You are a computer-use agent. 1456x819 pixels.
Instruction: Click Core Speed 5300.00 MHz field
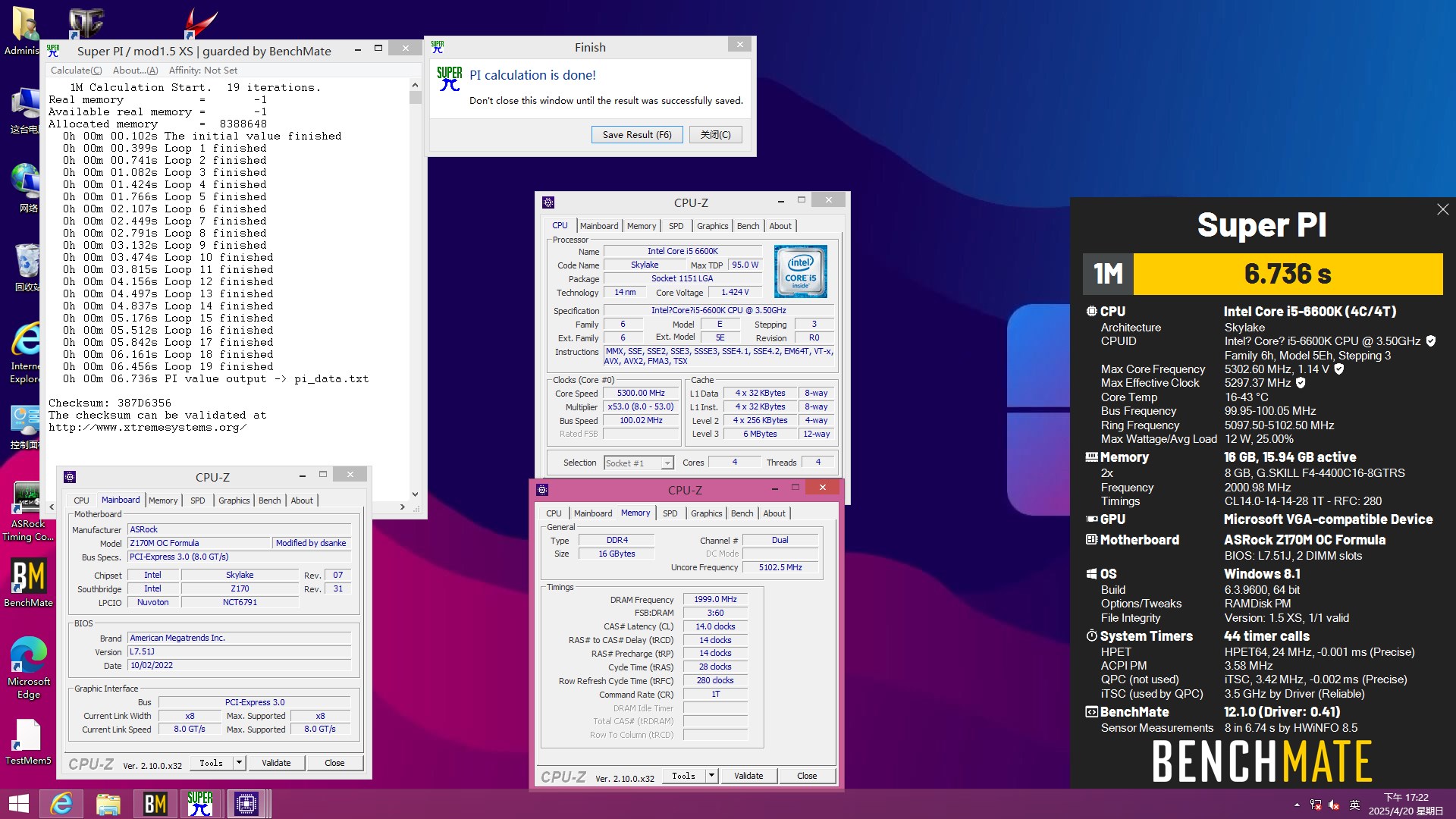(641, 393)
